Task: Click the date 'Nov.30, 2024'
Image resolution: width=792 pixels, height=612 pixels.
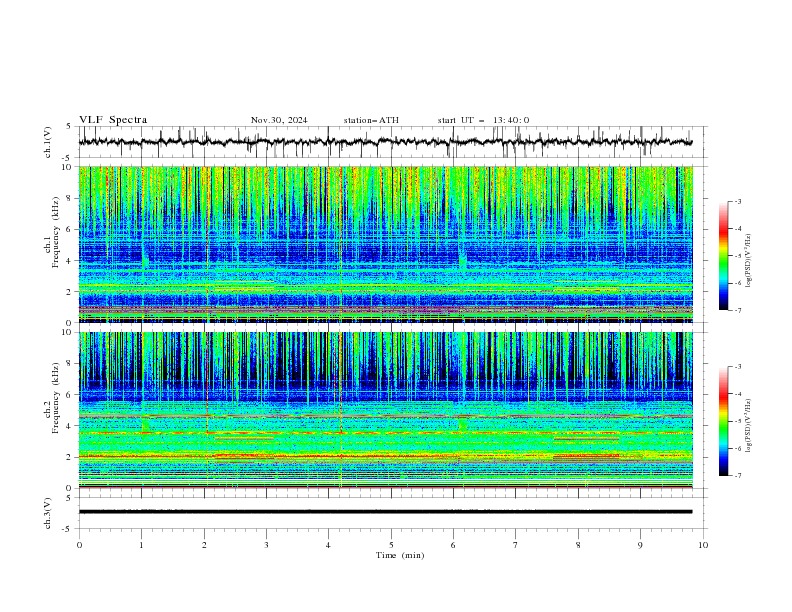Action: (279, 120)
